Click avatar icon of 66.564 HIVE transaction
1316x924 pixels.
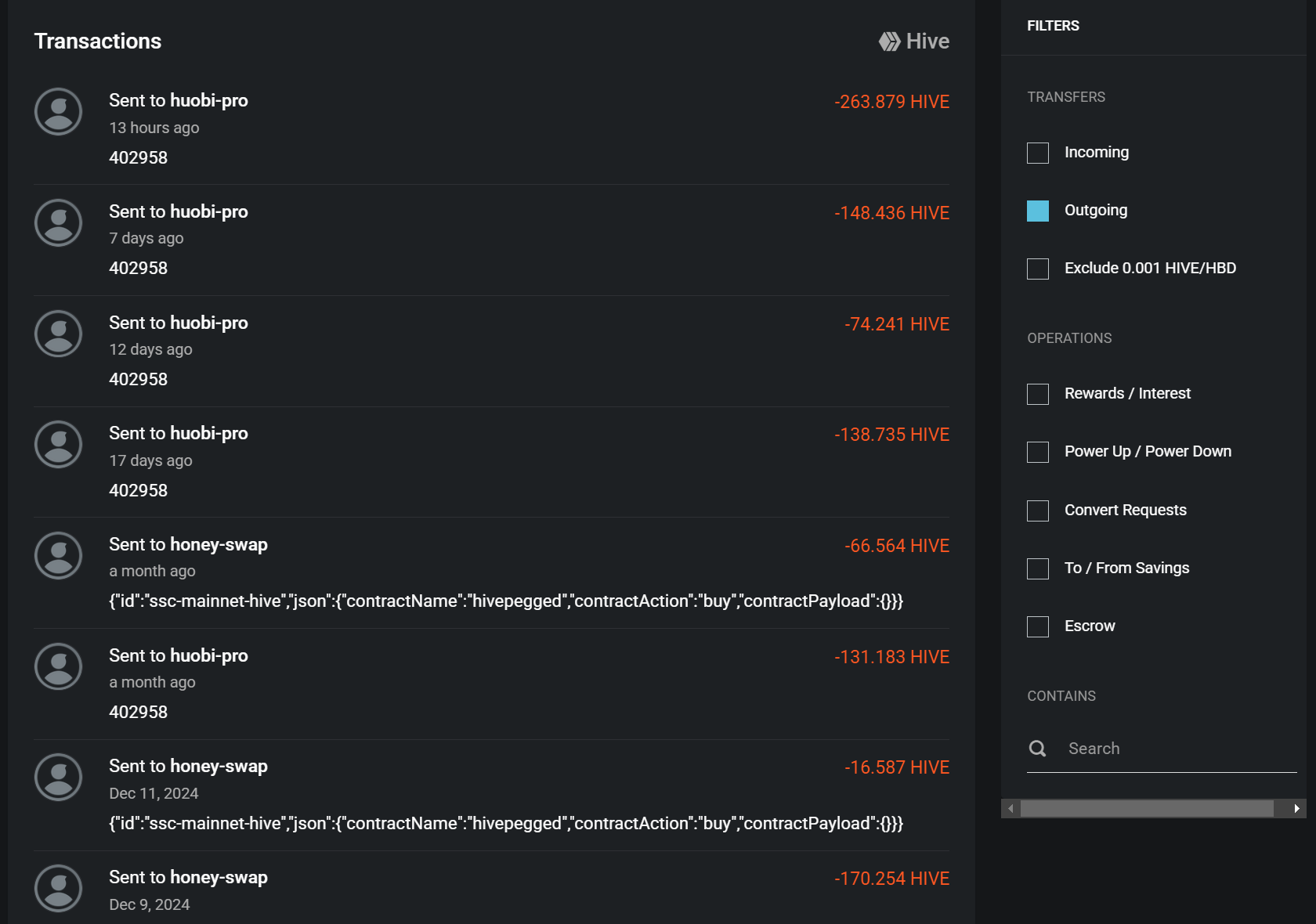pos(59,555)
